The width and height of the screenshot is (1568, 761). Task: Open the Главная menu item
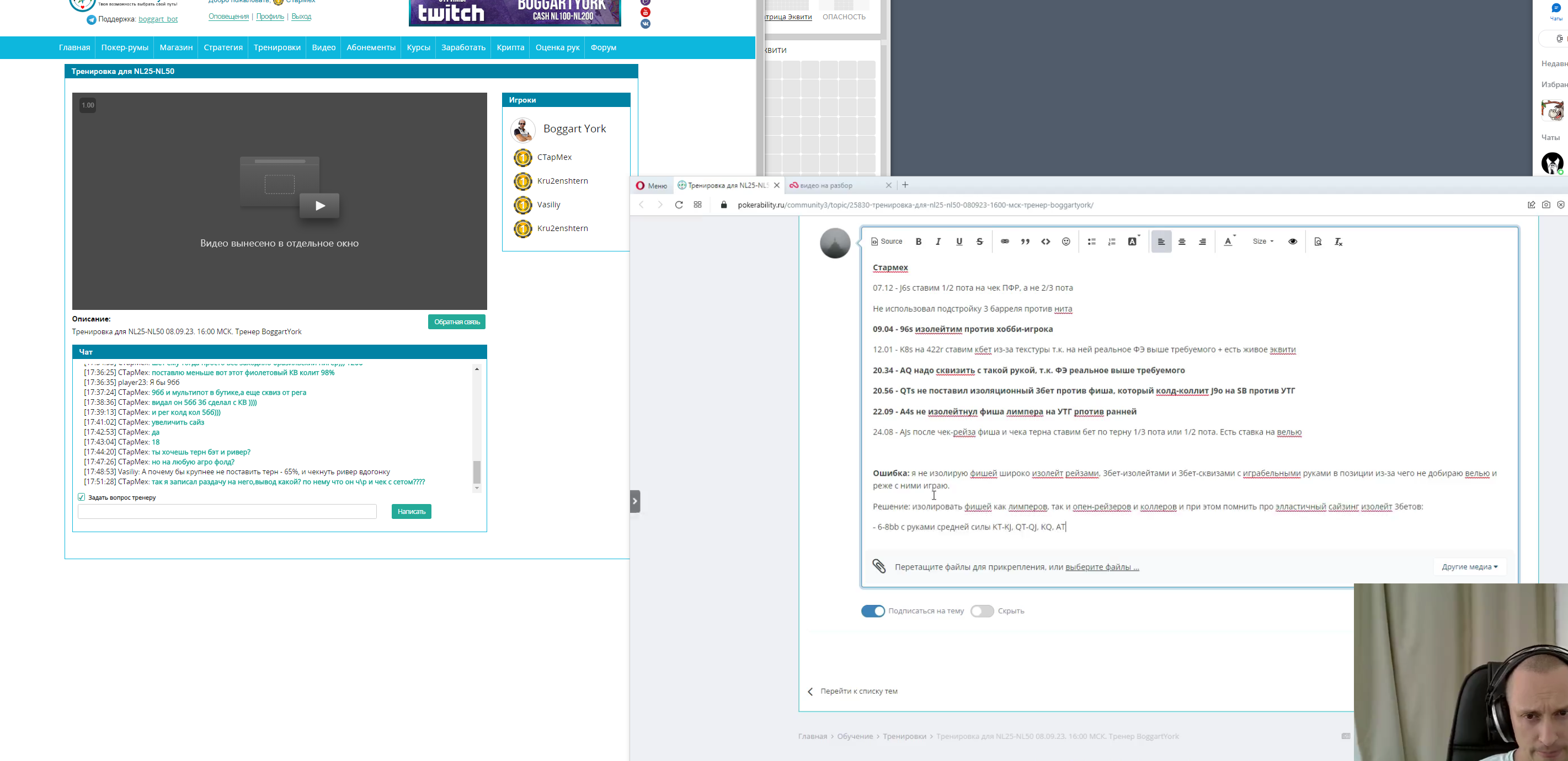pyautogui.click(x=74, y=47)
